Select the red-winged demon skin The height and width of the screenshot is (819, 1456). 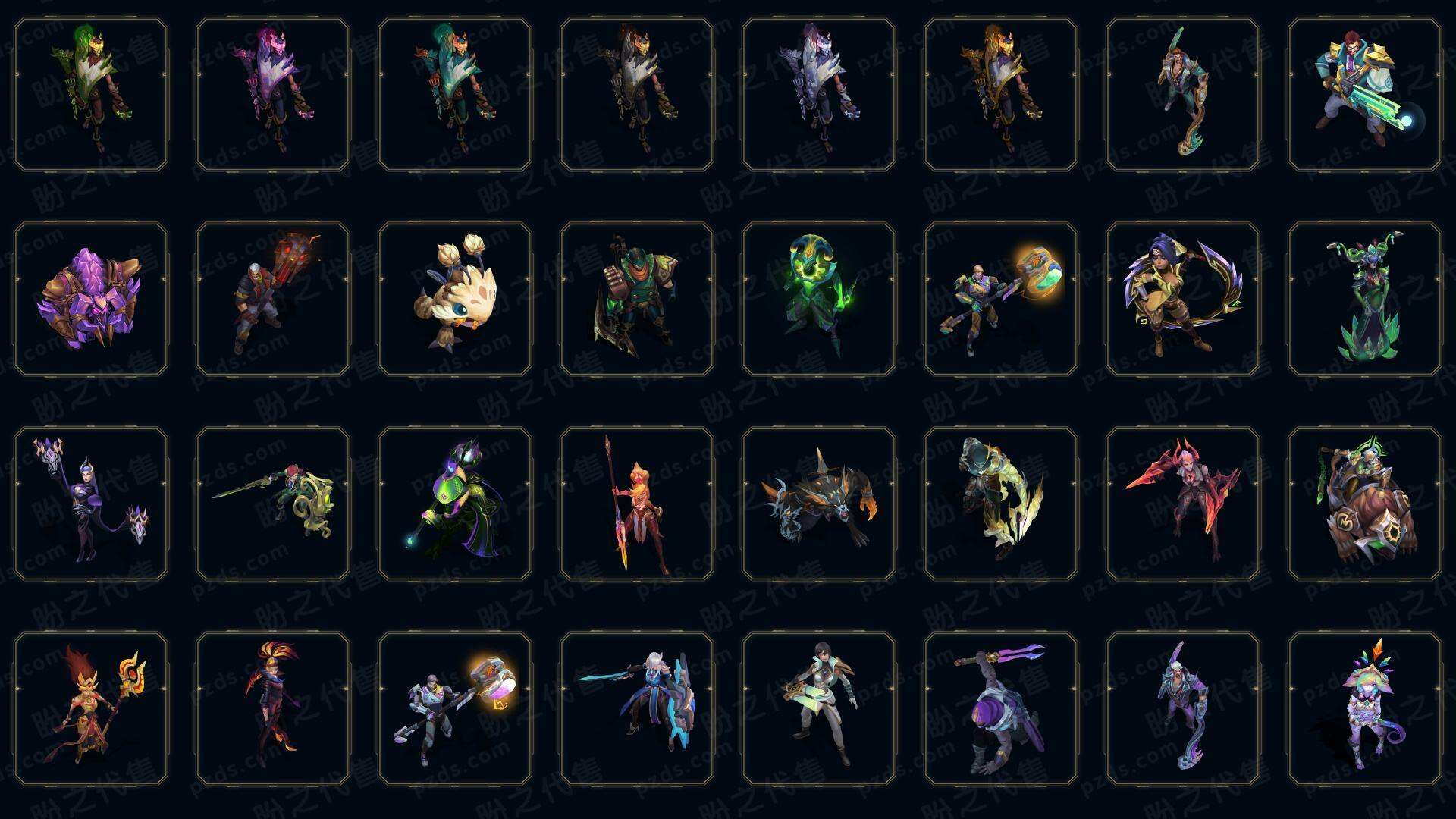click(1183, 504)
